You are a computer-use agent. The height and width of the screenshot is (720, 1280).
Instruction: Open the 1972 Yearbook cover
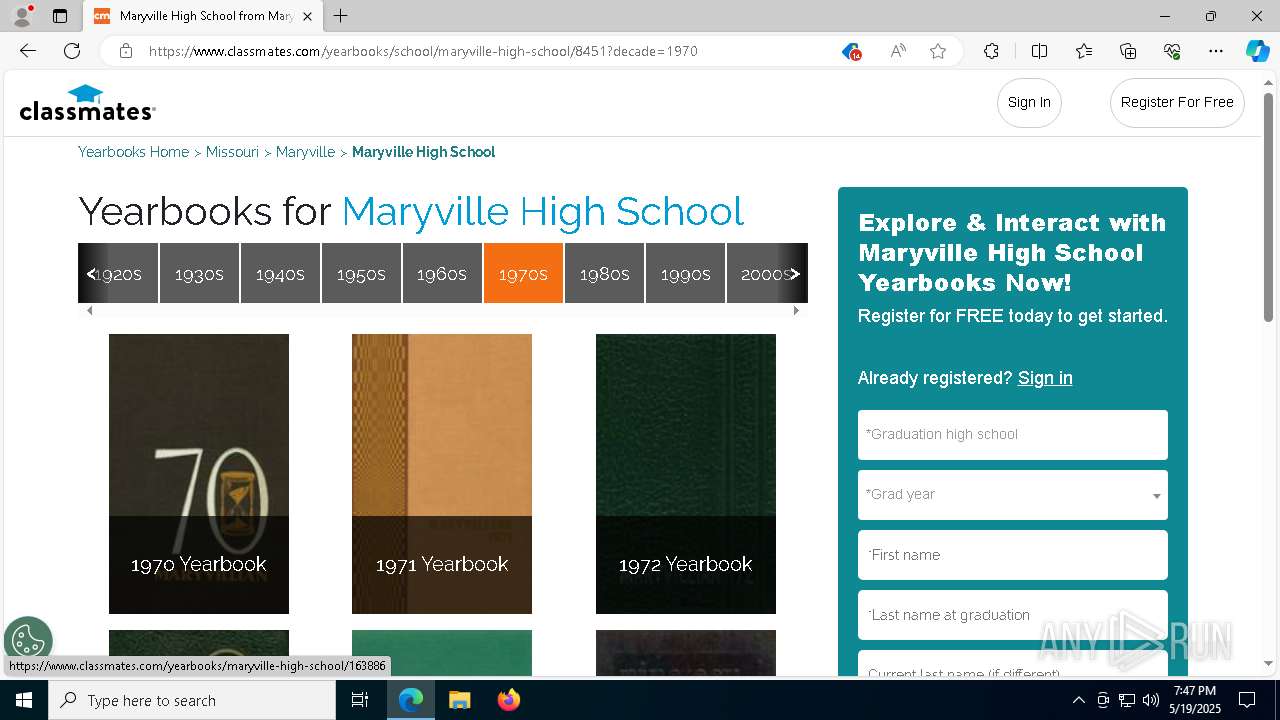click(x=686, y=474)
